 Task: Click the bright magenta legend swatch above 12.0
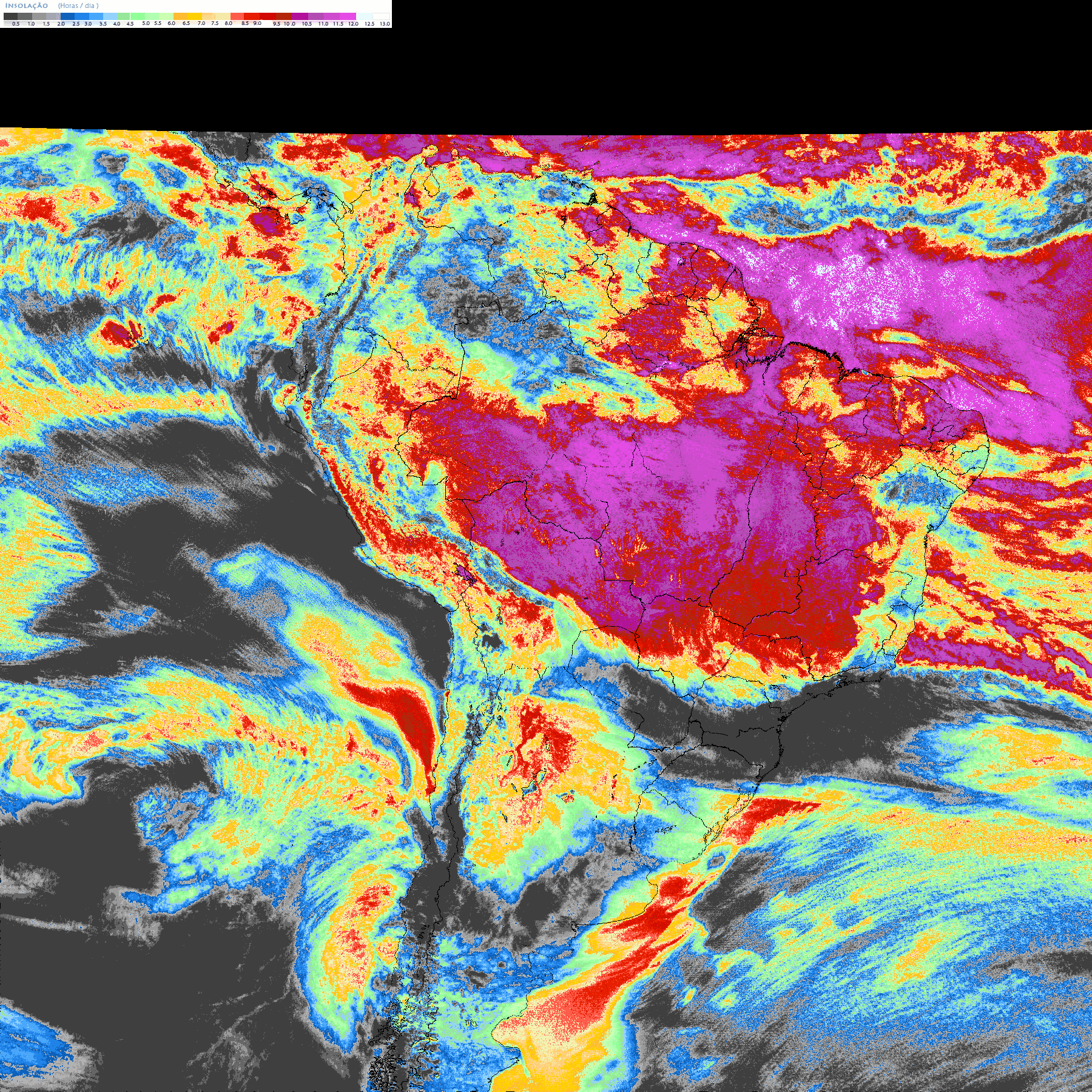[348, 16]
